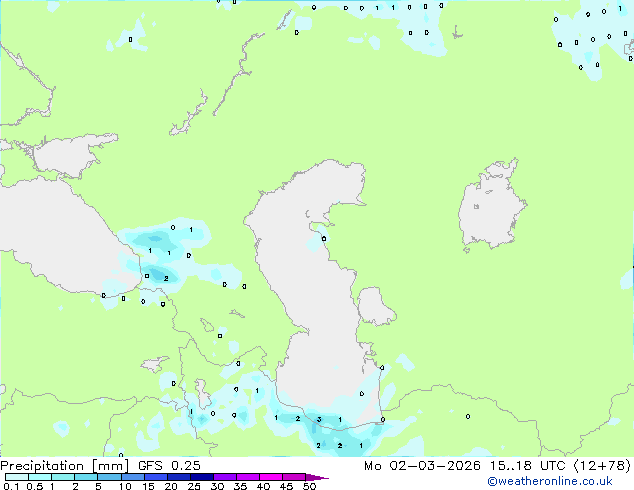Click the '25' legend scale label
The image size is (634, 490).
[x=194, y=486]
